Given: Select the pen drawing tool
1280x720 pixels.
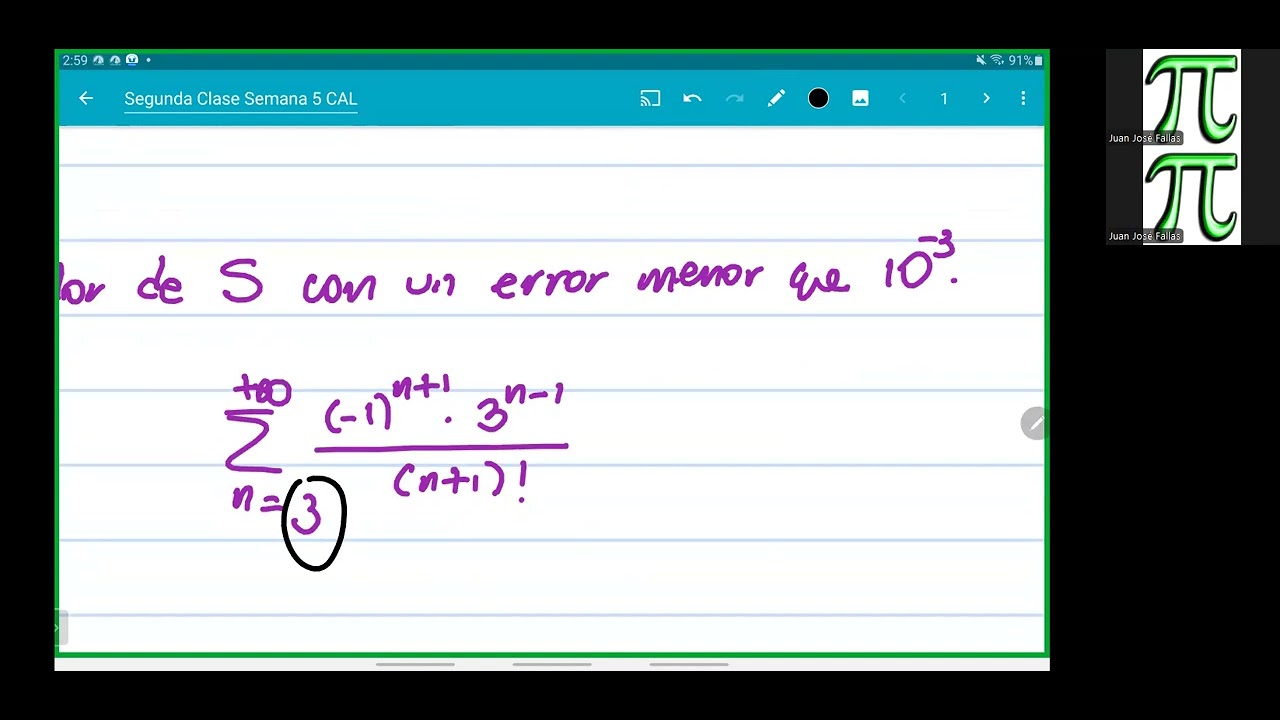Looking at the screenshot, I should 776,98.
